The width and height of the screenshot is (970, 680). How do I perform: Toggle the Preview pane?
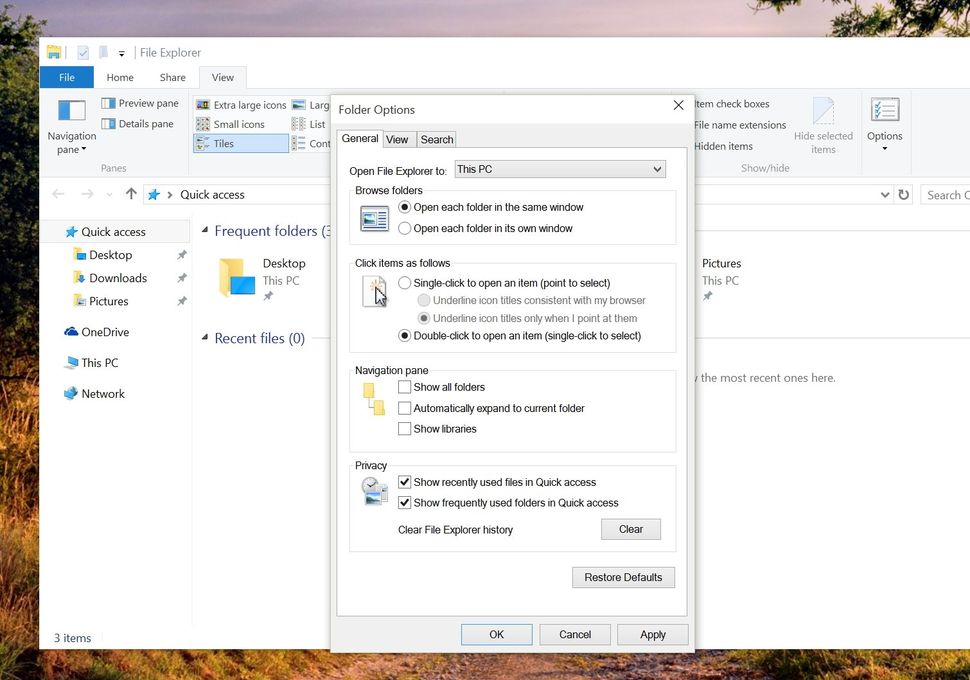point(139,103)
